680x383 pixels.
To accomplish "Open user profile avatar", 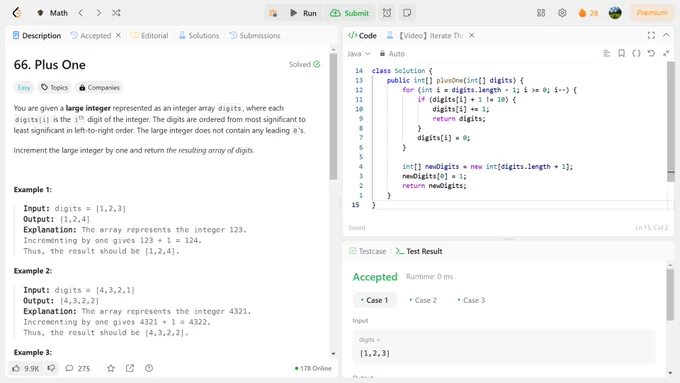I will click(x=615, y=13).
